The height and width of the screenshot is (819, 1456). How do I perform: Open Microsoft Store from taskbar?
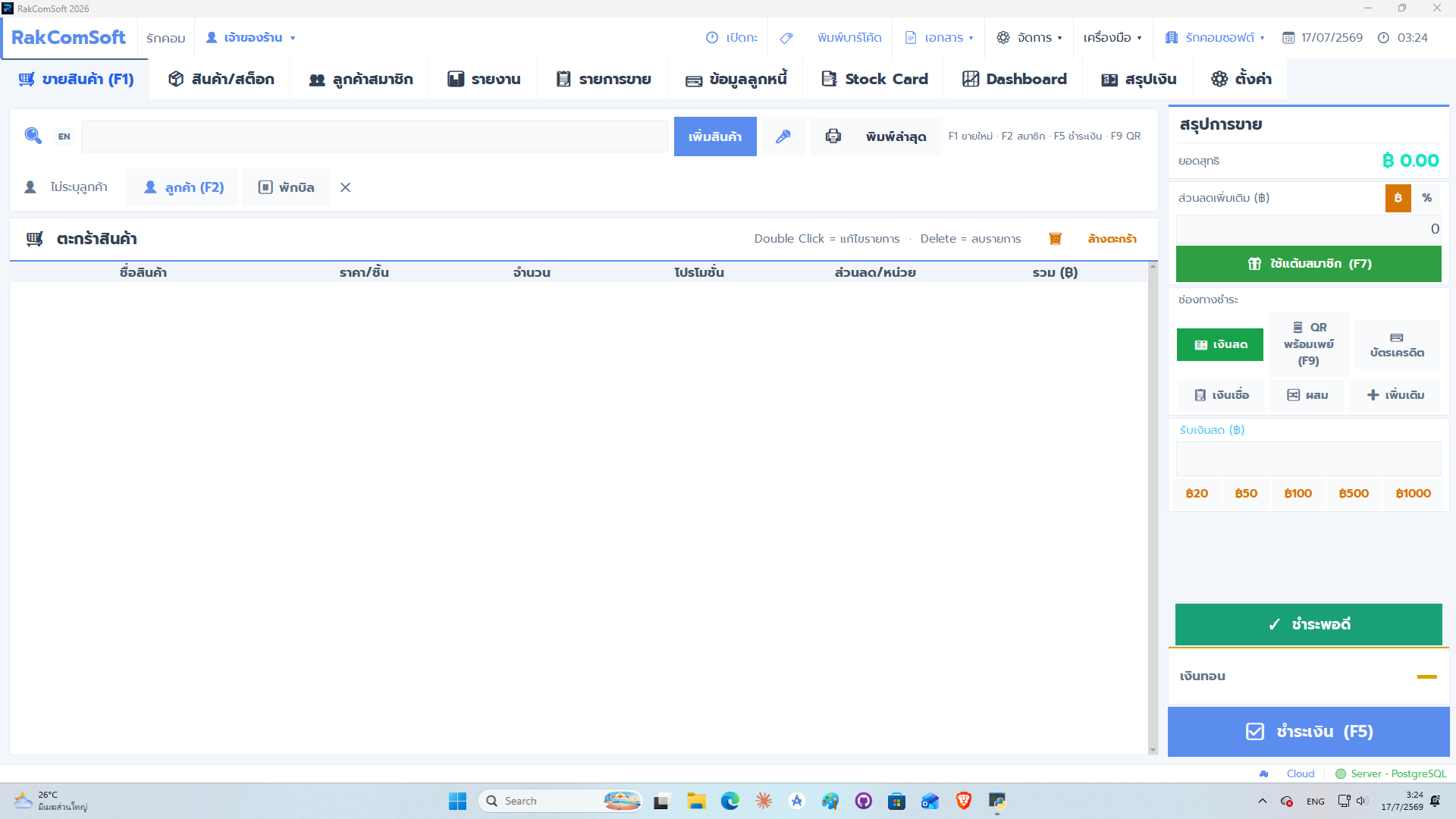point(897,801)
